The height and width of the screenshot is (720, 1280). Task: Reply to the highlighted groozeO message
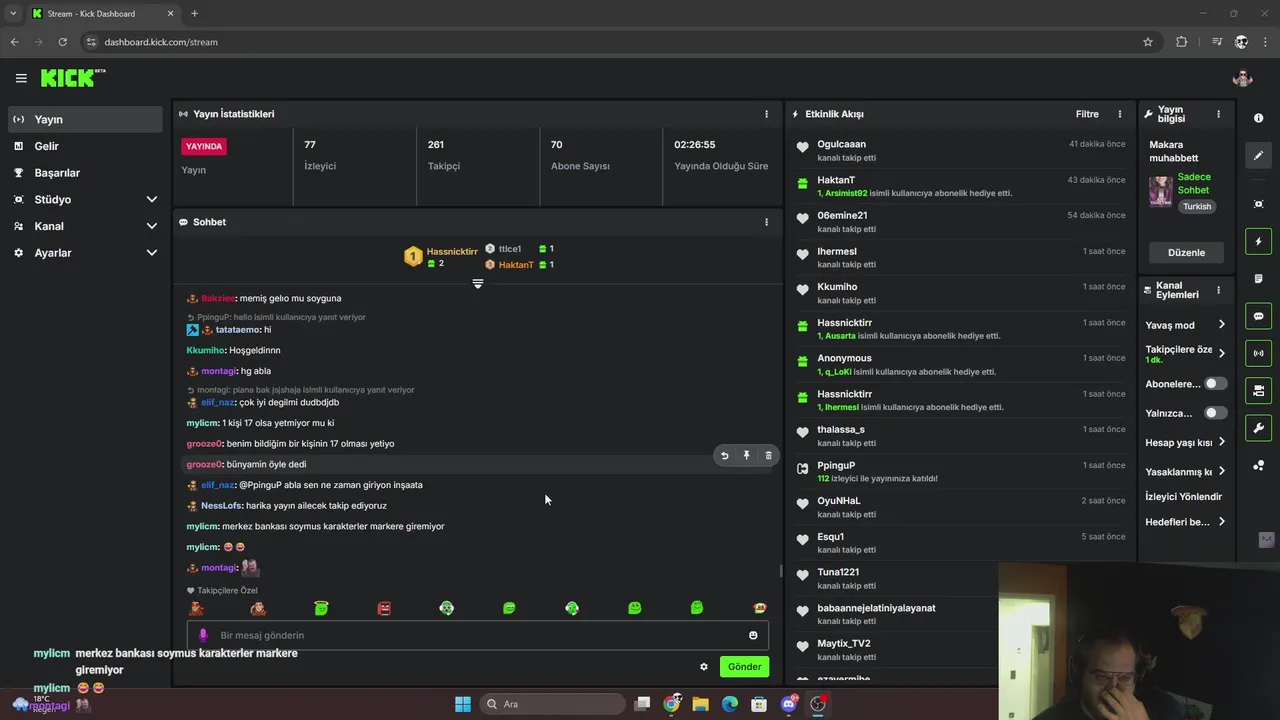(725, 455)
